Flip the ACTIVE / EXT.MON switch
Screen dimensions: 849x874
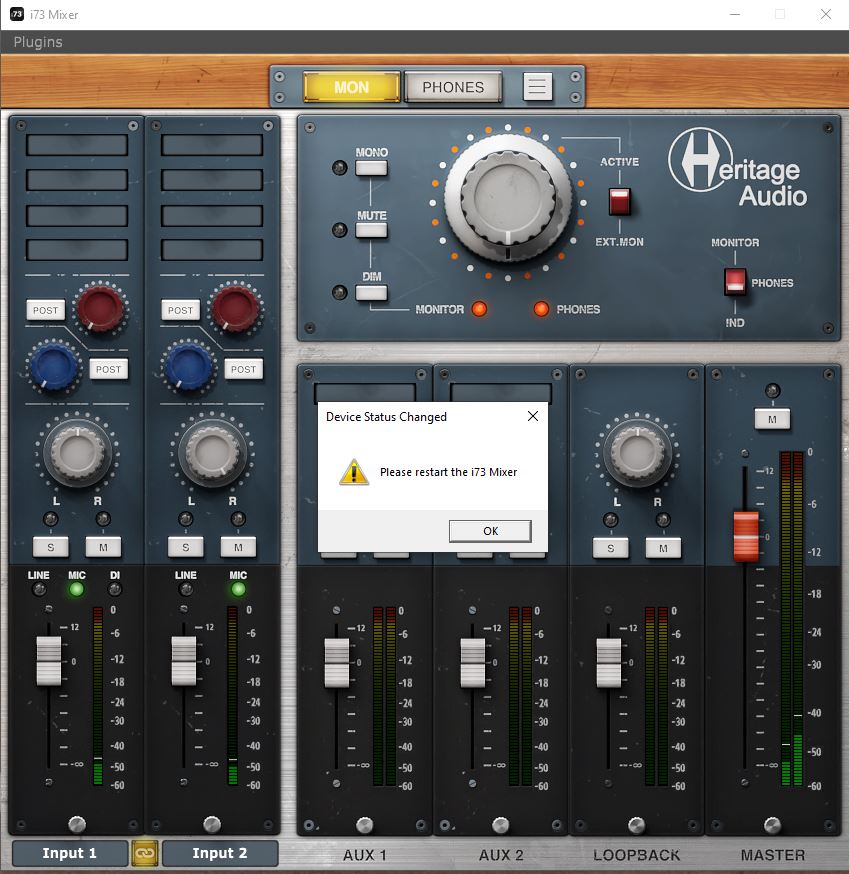point(619,202)
